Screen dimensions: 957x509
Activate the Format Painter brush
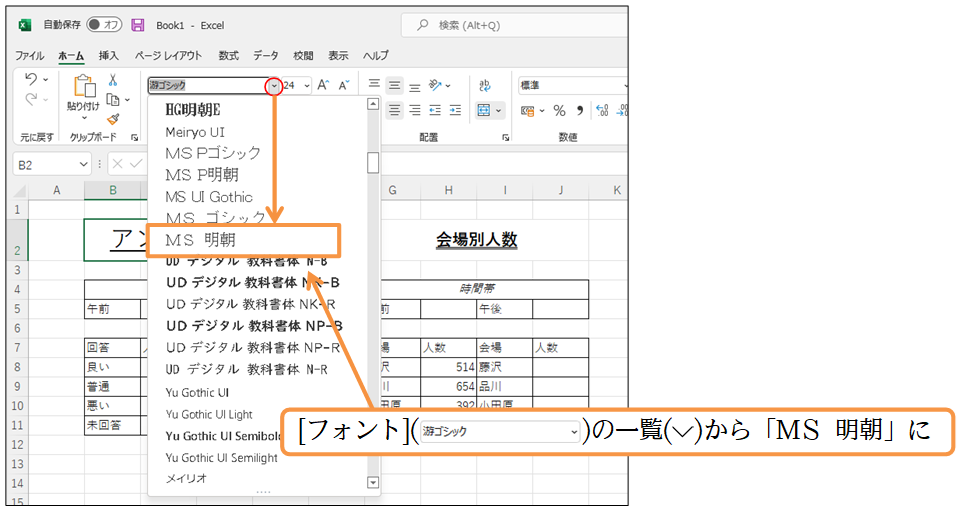[x=113, y=119]
